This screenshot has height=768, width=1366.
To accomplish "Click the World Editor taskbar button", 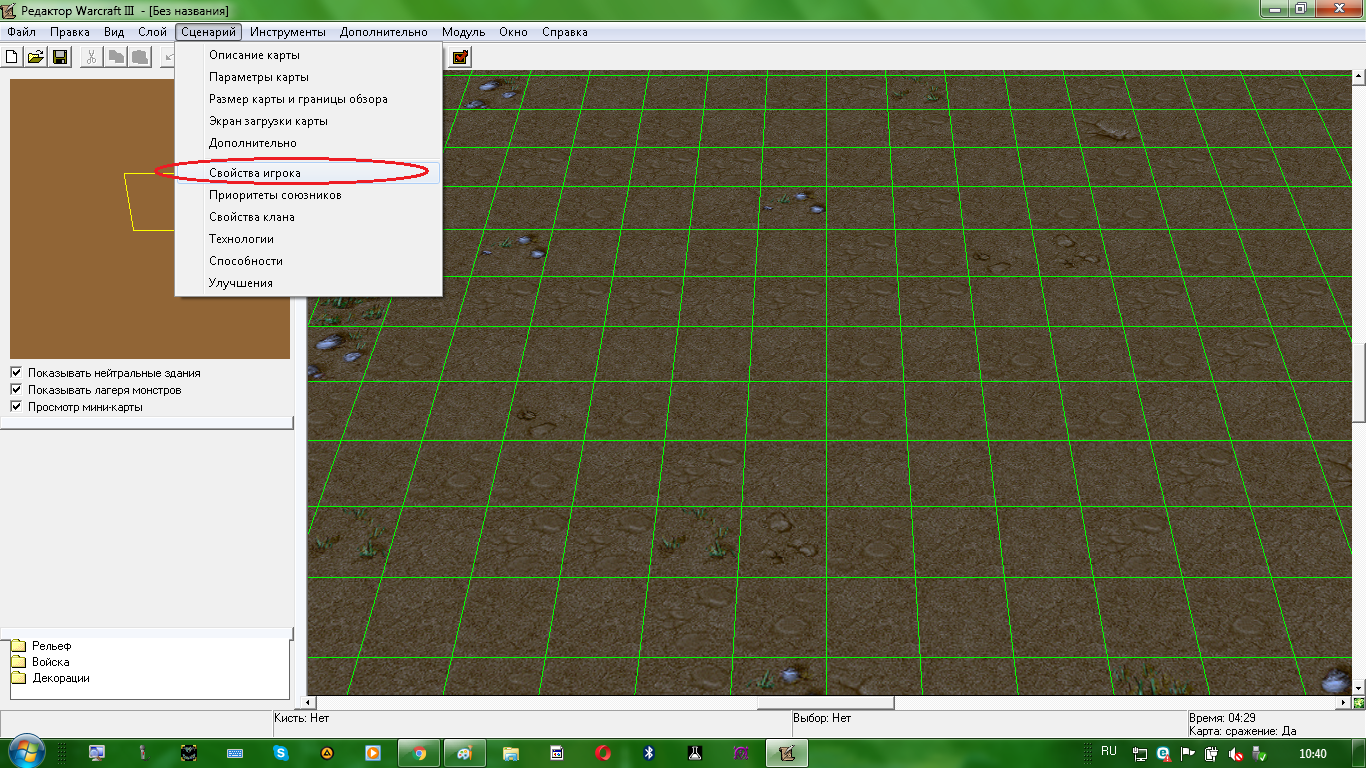I will (787, 752).
